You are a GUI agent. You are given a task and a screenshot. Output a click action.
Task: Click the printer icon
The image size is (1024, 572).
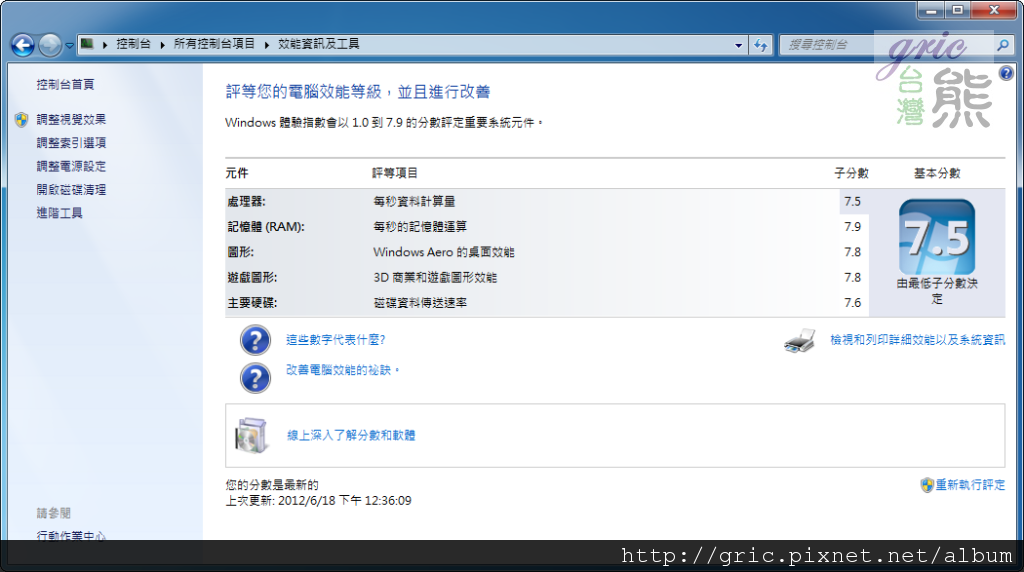[x=800, y=341]
